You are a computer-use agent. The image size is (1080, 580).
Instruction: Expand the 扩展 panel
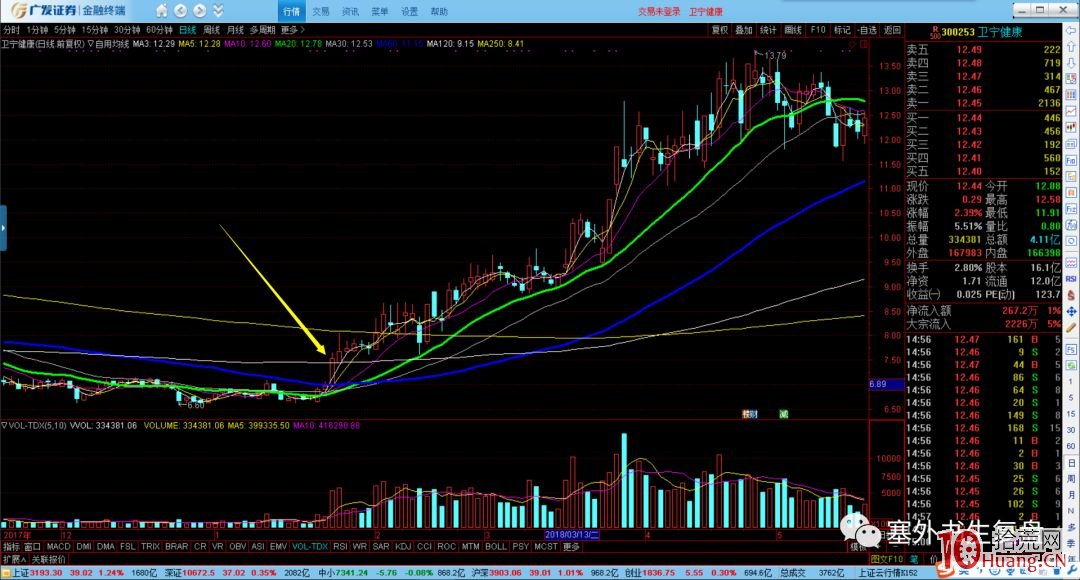14,559
